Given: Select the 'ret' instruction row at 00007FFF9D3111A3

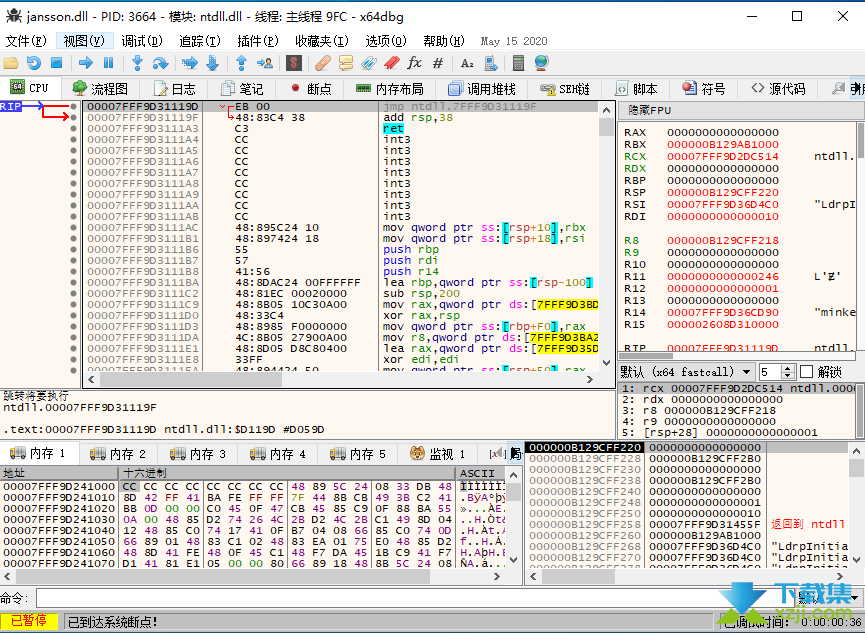Looking at the screenshot, I should point(341,129).
